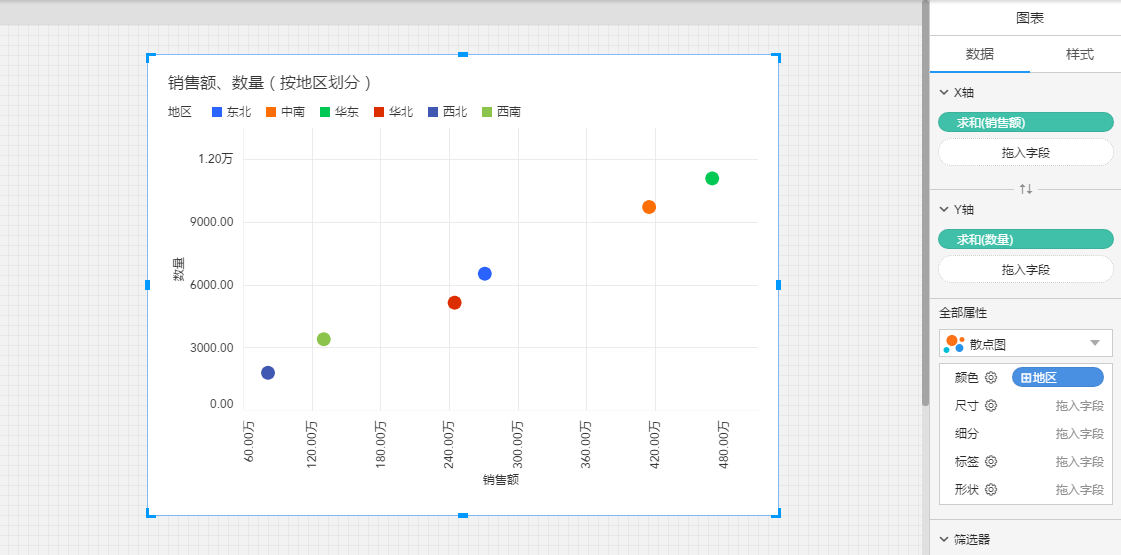Toggle 中南 series in the legend
The height and width of the screenshot is (555, 1121).
[286, 112]
